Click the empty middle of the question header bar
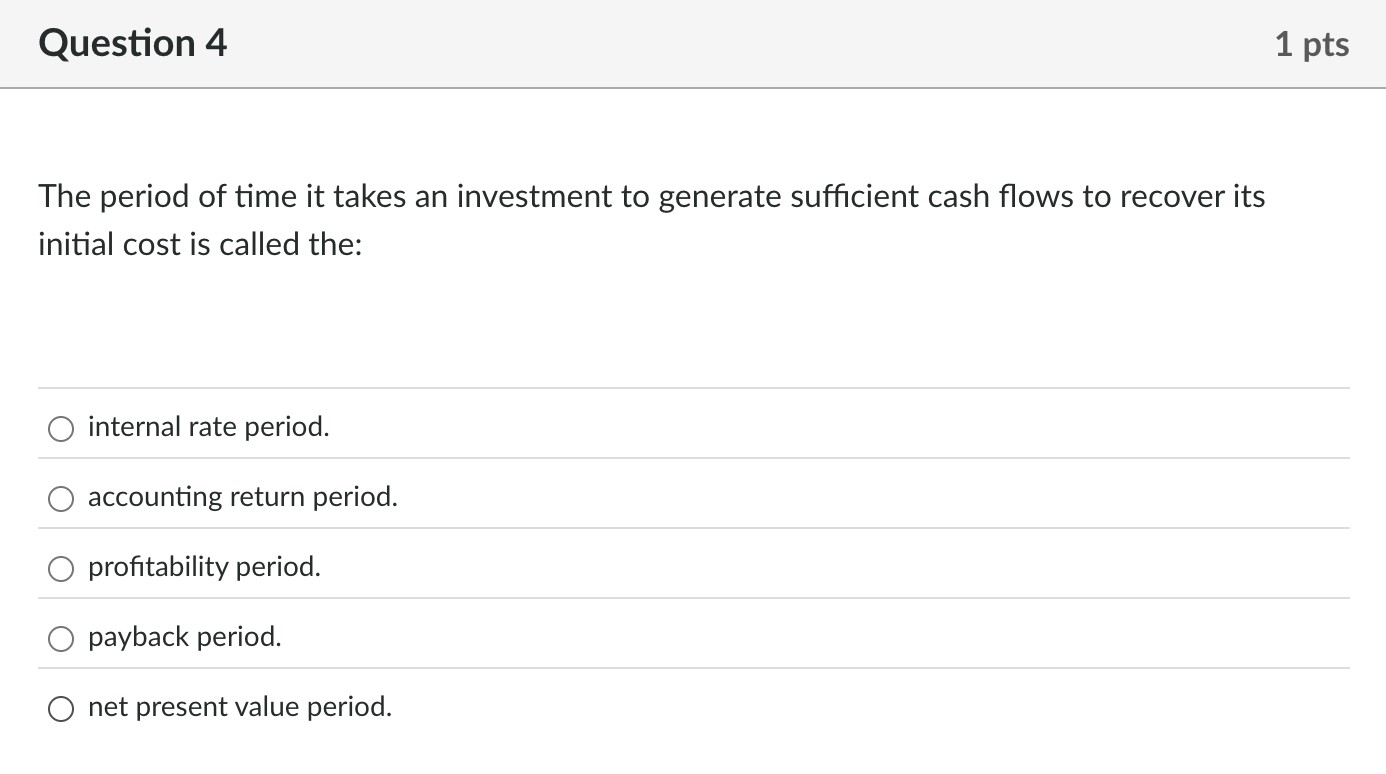Viewport: 1386px width, 774px height. 700,44
